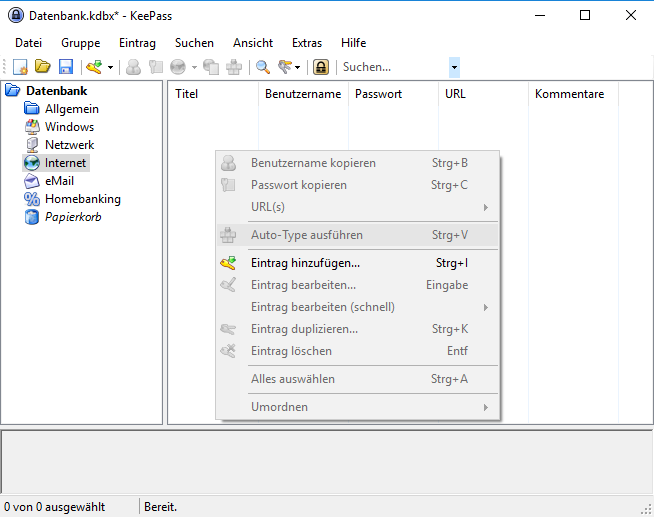Click Alles auswählen in context menu

click(357, 379)
